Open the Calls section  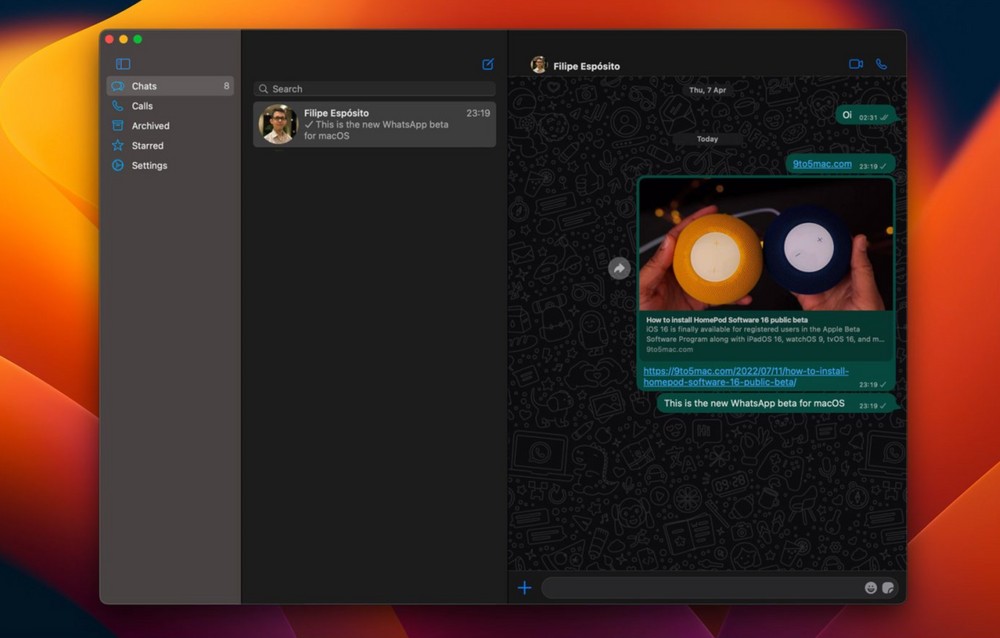(170, 106)
